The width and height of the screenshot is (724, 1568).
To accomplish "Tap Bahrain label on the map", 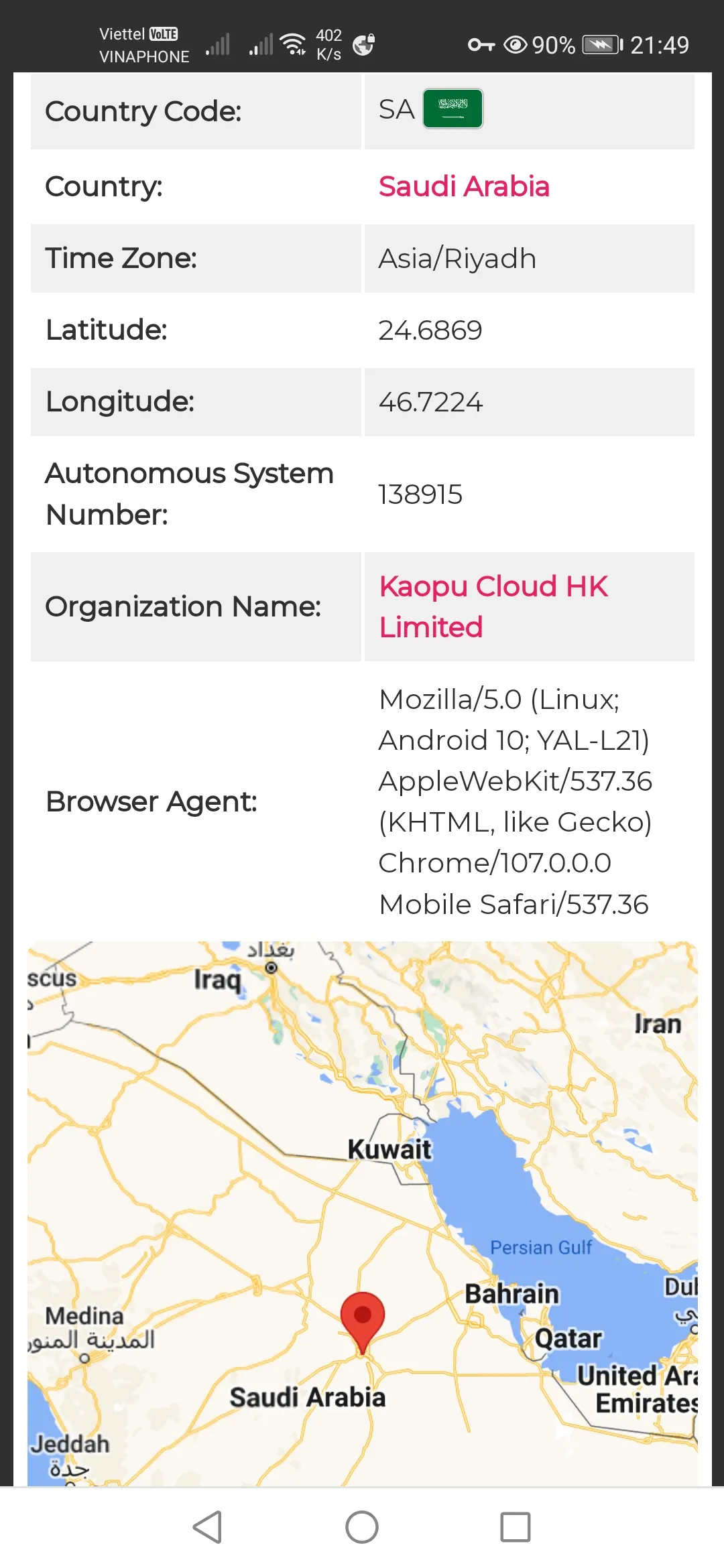I will click(512, 1293).
